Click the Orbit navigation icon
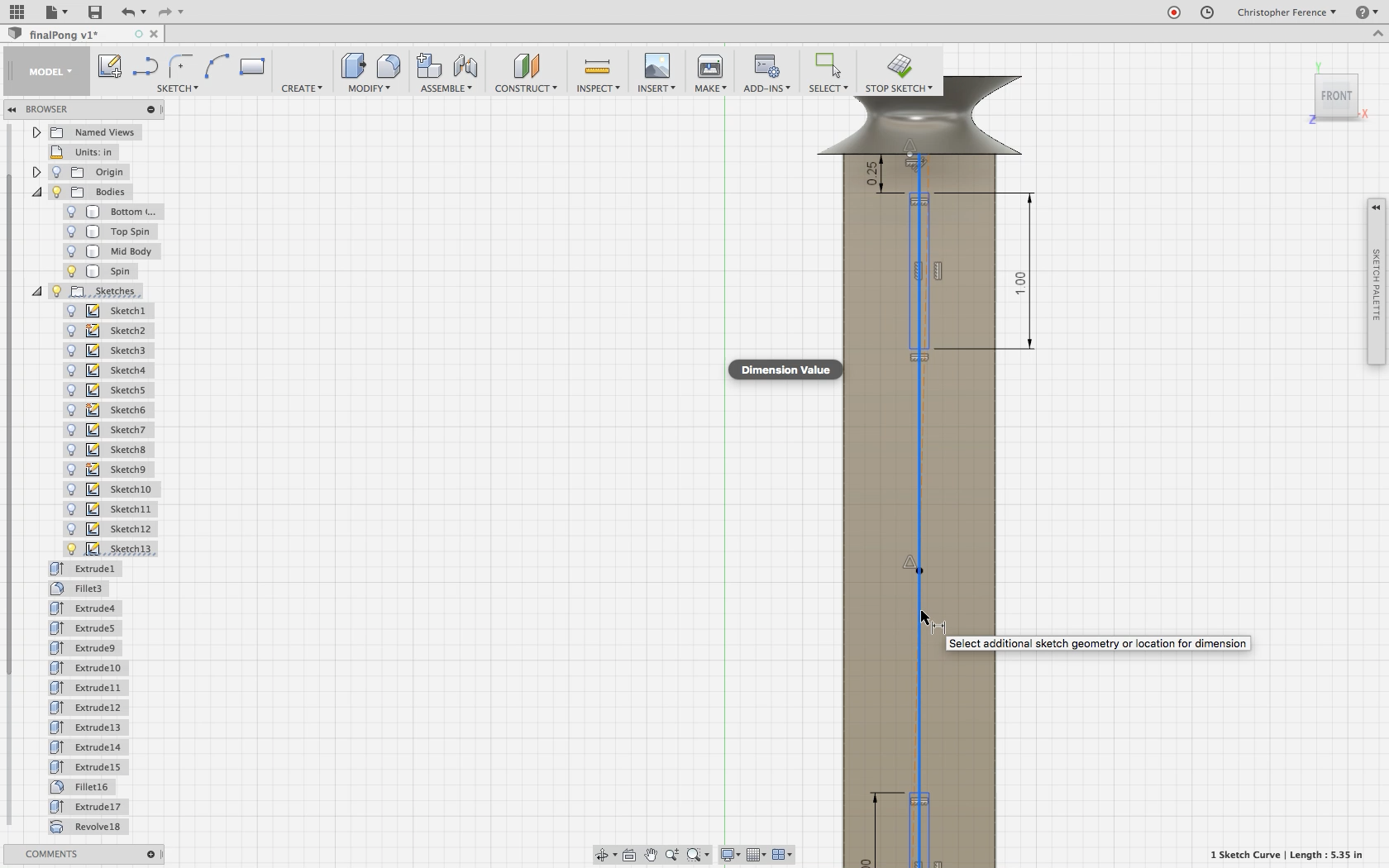 pos(602,855)
